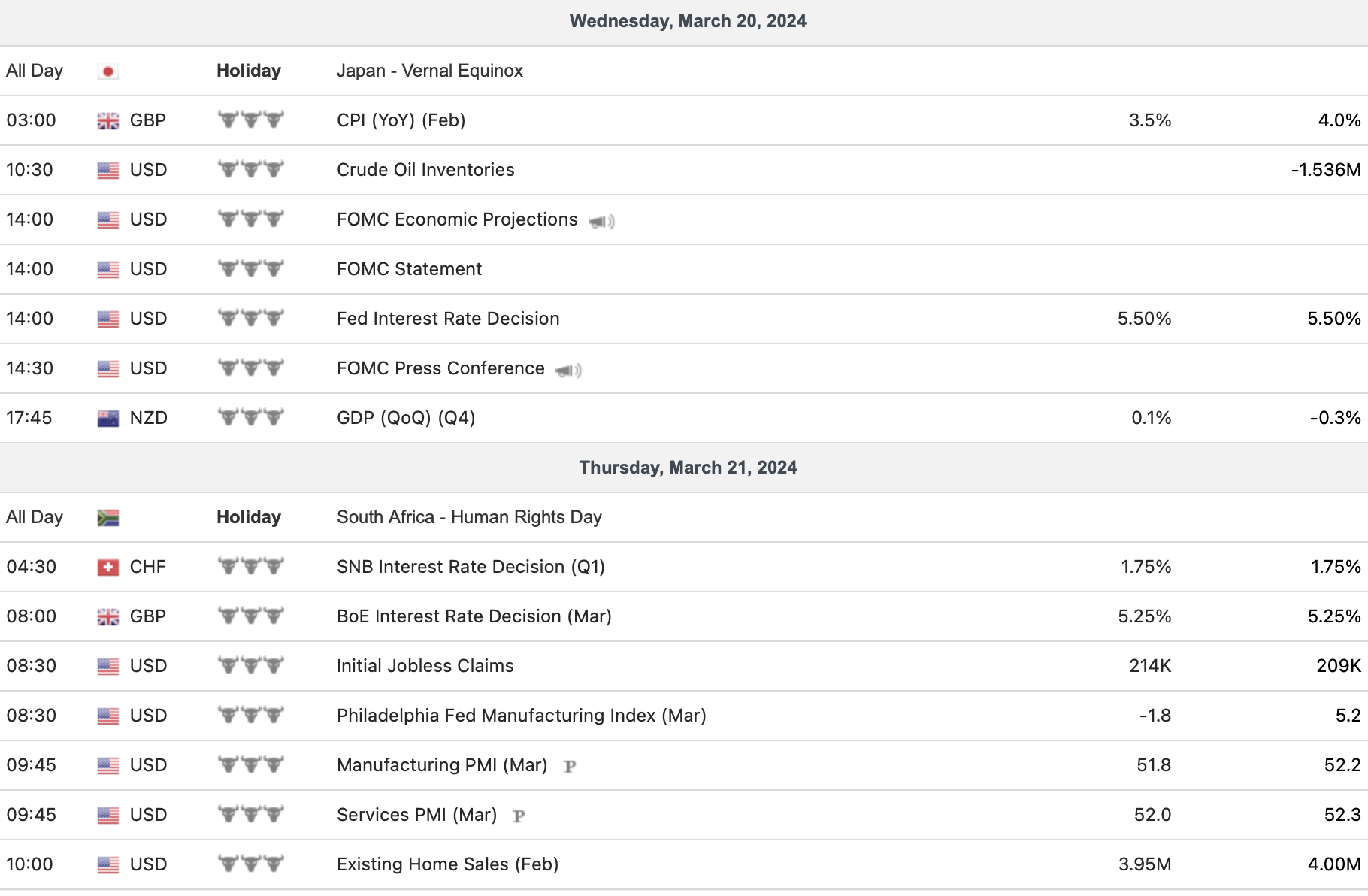Click UK flag on BoE rate decision row
The height and width of the screenshot is (896, 1368).
(x=108, y=617)
